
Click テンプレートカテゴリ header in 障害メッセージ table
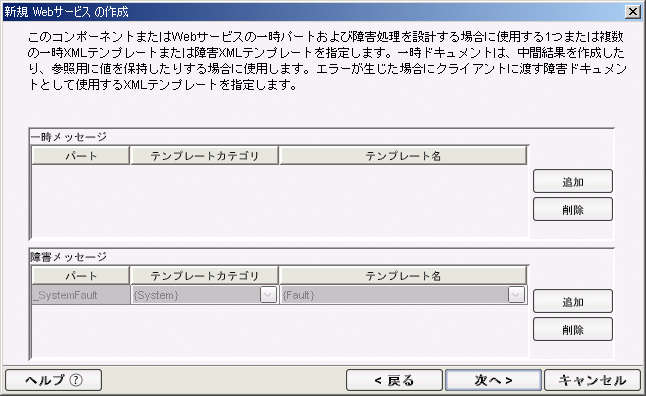[x=204, y=276]
